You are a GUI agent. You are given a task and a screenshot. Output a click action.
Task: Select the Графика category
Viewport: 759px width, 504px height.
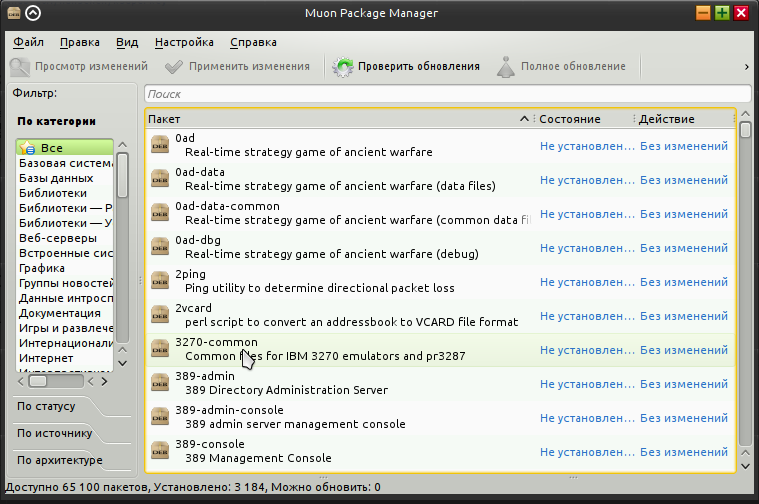(x=65, y=268)
